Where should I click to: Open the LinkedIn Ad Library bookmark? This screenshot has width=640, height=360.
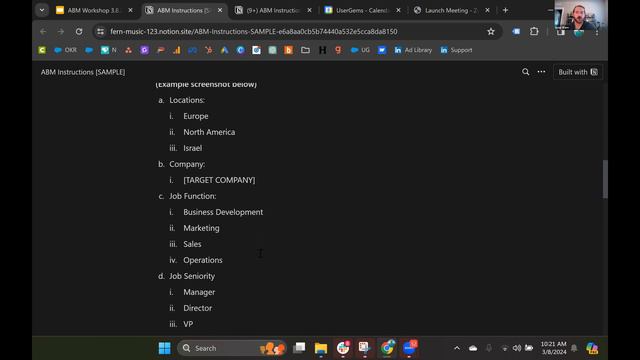click(413, 50)
